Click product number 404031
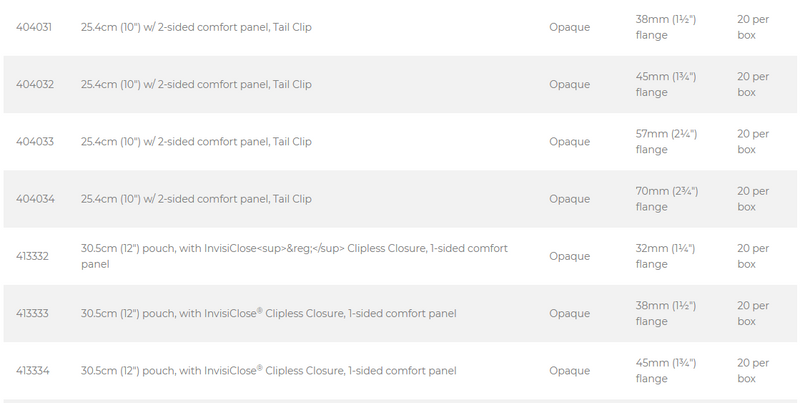Image resolution: width=800 pixels, height=403 pixels. [x=34, y=27]
